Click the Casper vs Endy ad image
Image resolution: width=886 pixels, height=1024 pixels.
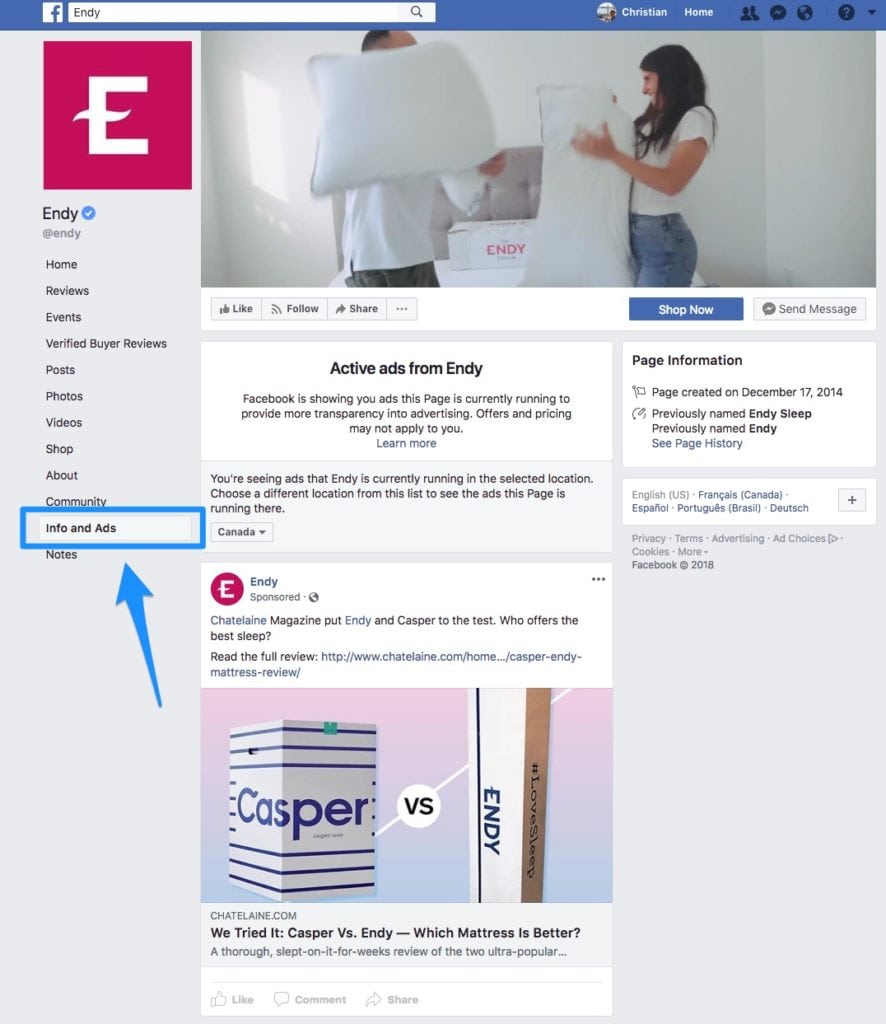pyautogui.click(x=406, y=795)
